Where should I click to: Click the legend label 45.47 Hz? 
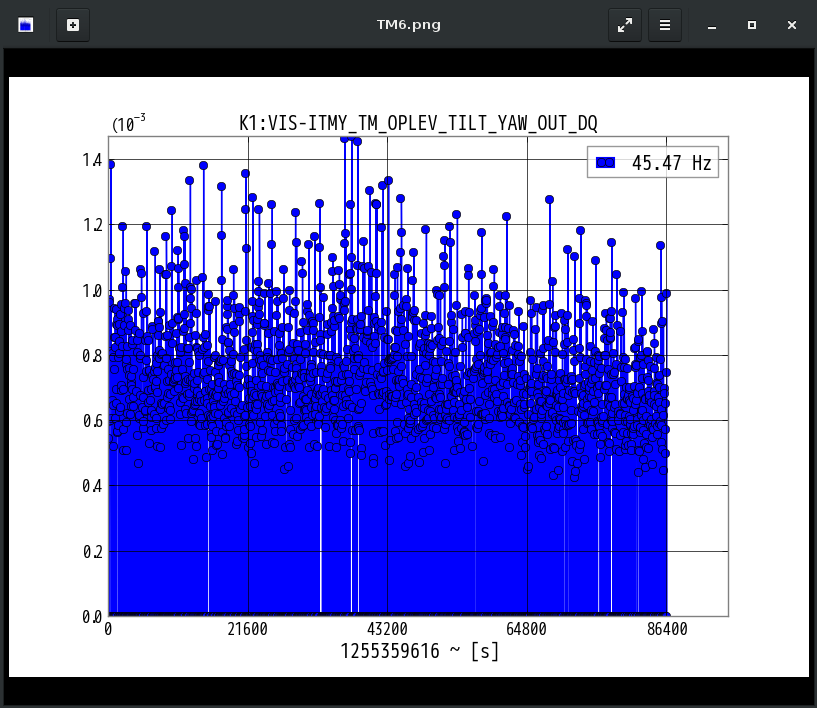point(672,163)
